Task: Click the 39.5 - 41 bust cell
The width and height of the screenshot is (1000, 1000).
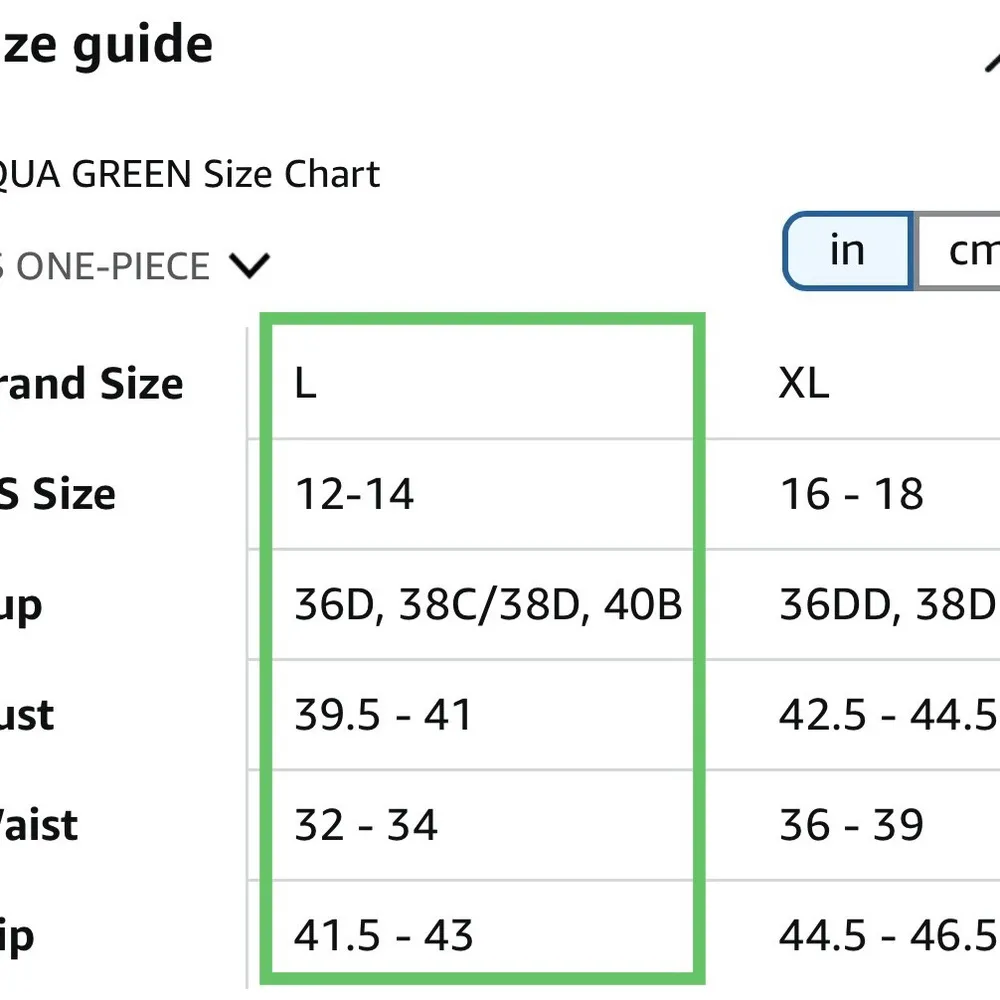Action: click(383, 715)
